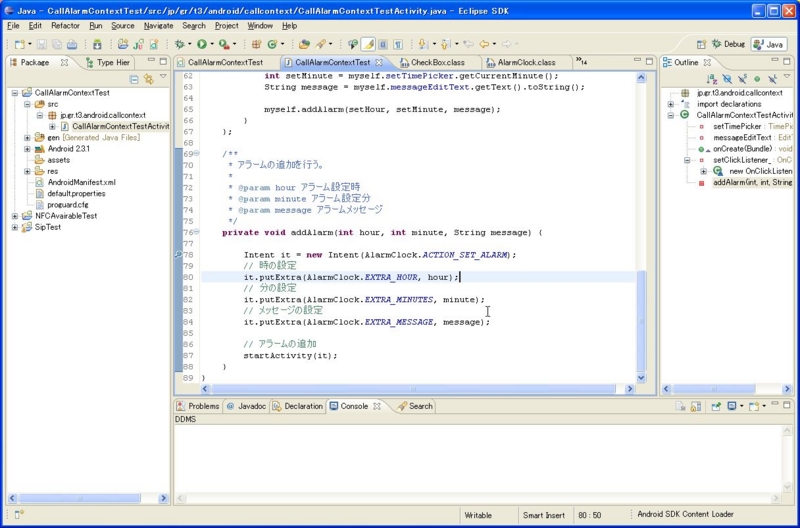Click the Run External Tools icon
800x528 pixels.
(x=224, y=44)
